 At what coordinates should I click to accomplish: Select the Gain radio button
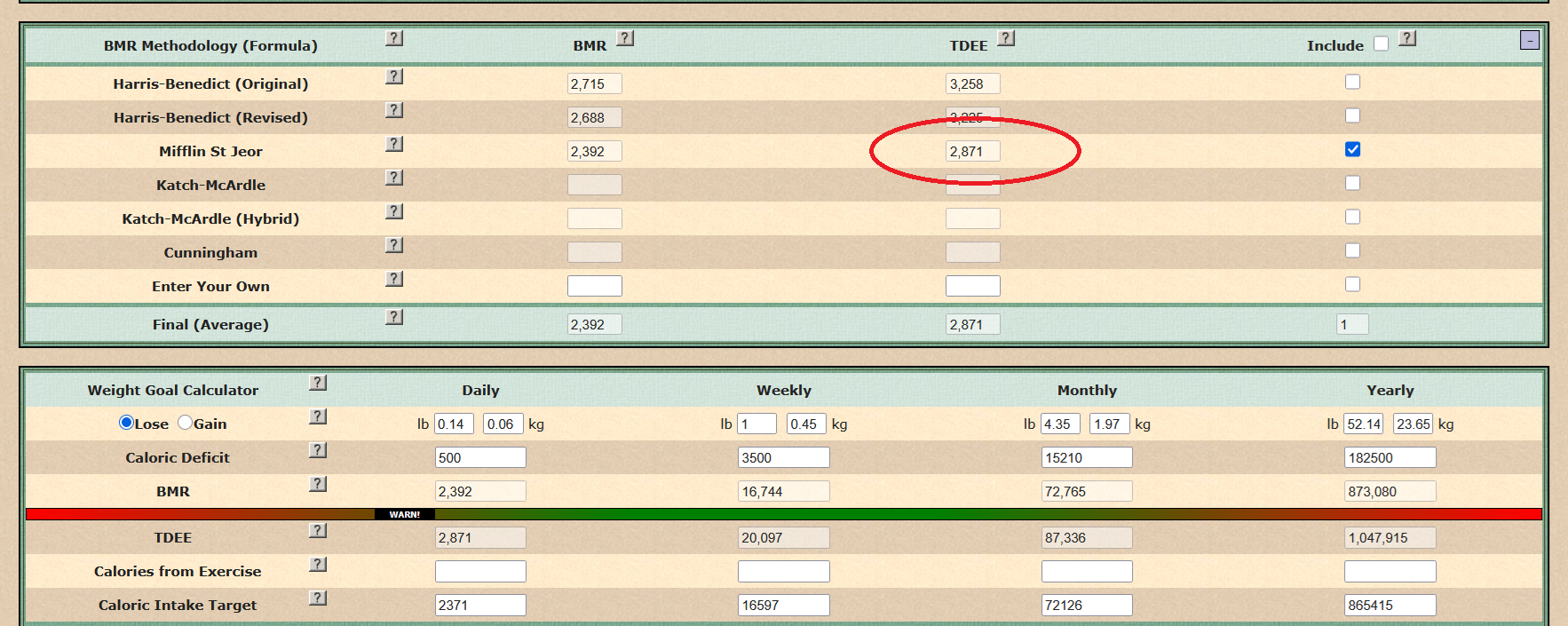(x=185, y=423)
